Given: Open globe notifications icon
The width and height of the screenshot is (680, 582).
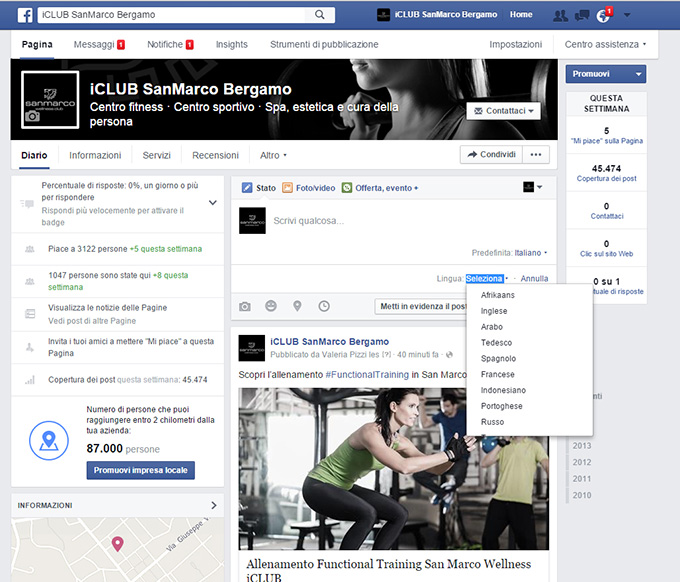Looking at the screenshot, I should pos(603,16).
